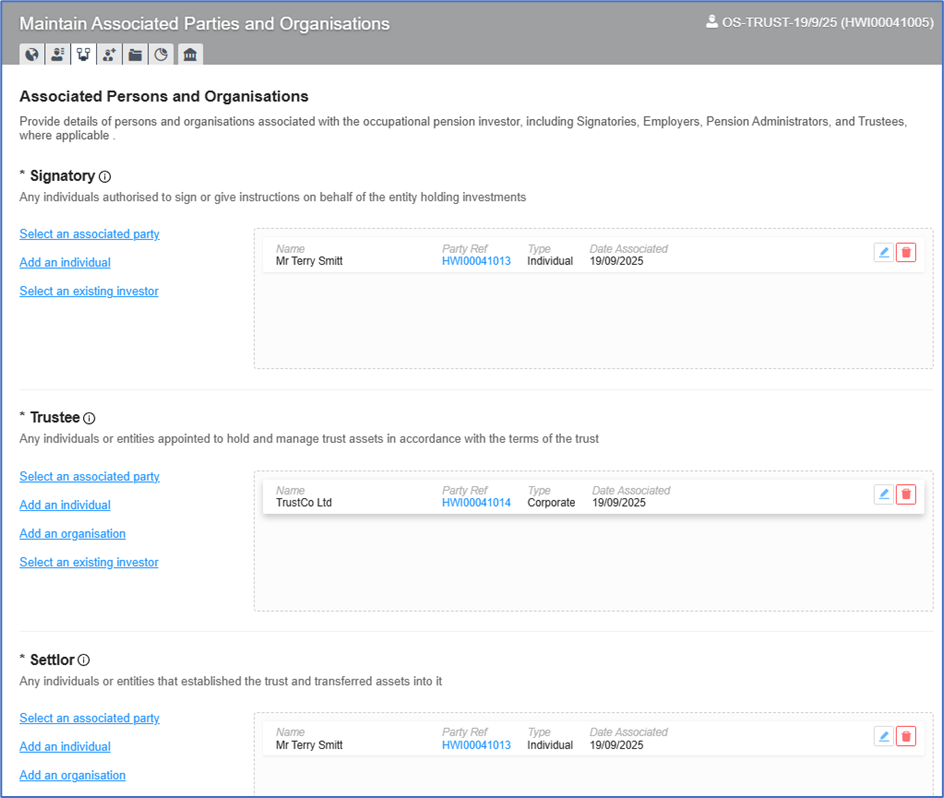Delete the Signatory Mr Terry Smitt entry

coord(906,252)
